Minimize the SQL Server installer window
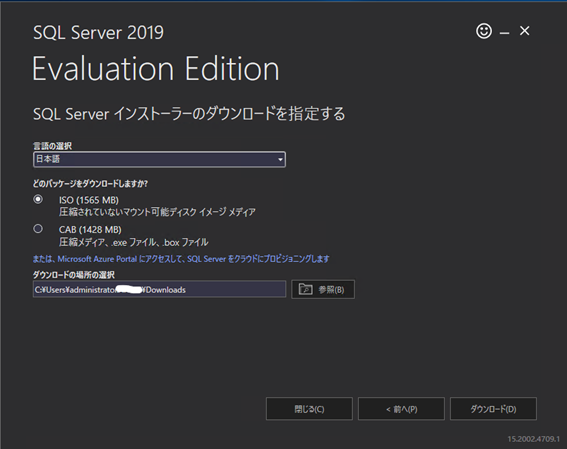567x449 pixels. [x=504, y=33]
